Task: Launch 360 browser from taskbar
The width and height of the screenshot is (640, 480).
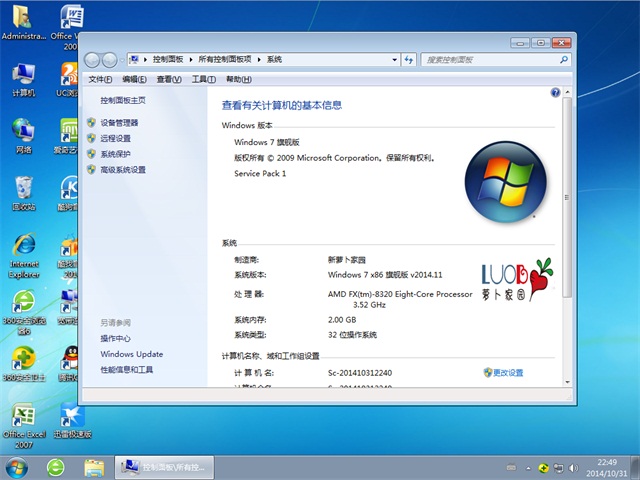Action: tap(56, 467)
